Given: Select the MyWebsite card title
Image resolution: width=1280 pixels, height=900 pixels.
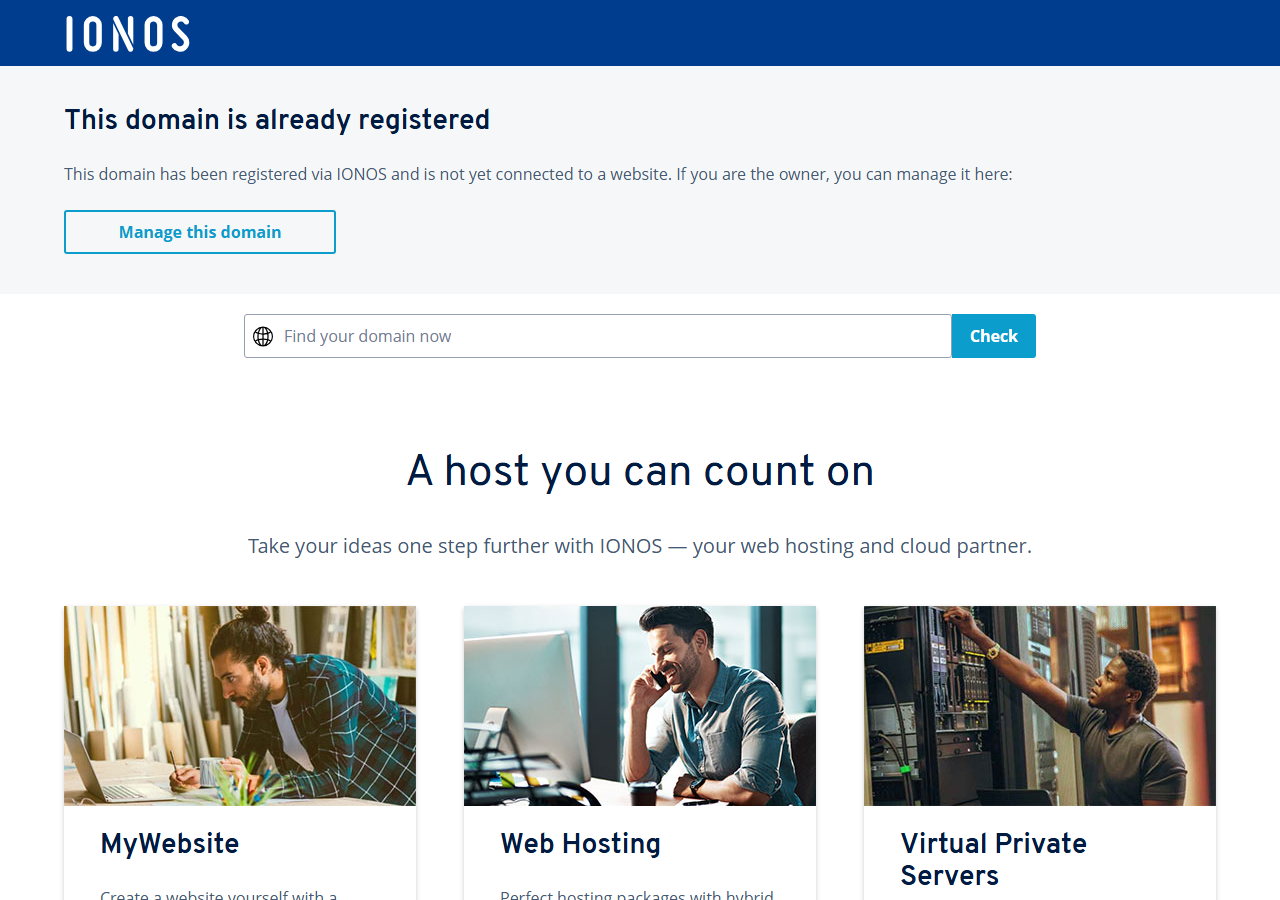Looking at the screenshot, I should [x=170, y=844].
